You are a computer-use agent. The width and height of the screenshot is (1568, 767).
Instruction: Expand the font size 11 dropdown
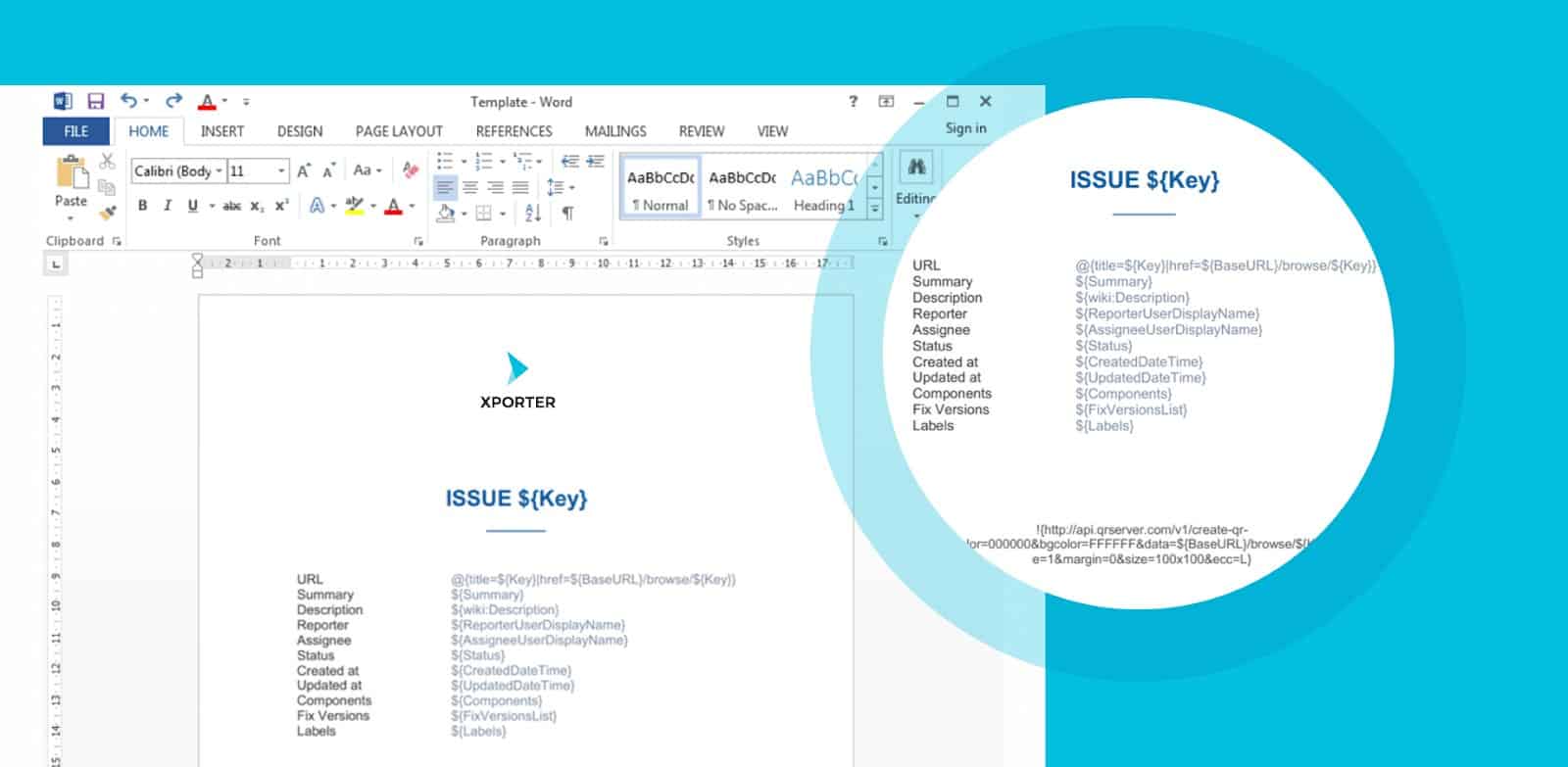tap(282, 171)
